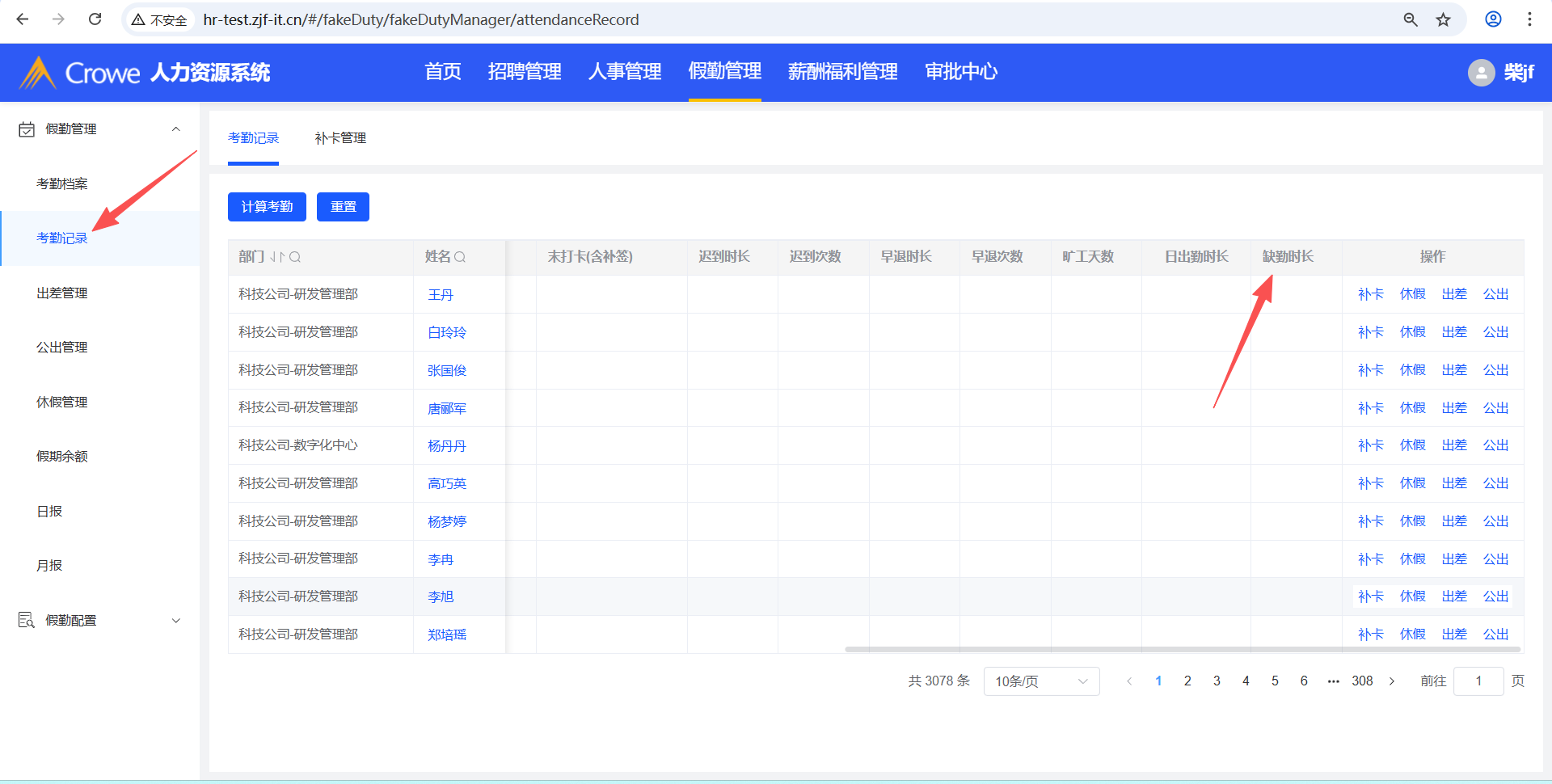
Task: Click the search icon next to 姓名 header
Action: (460, 257)
